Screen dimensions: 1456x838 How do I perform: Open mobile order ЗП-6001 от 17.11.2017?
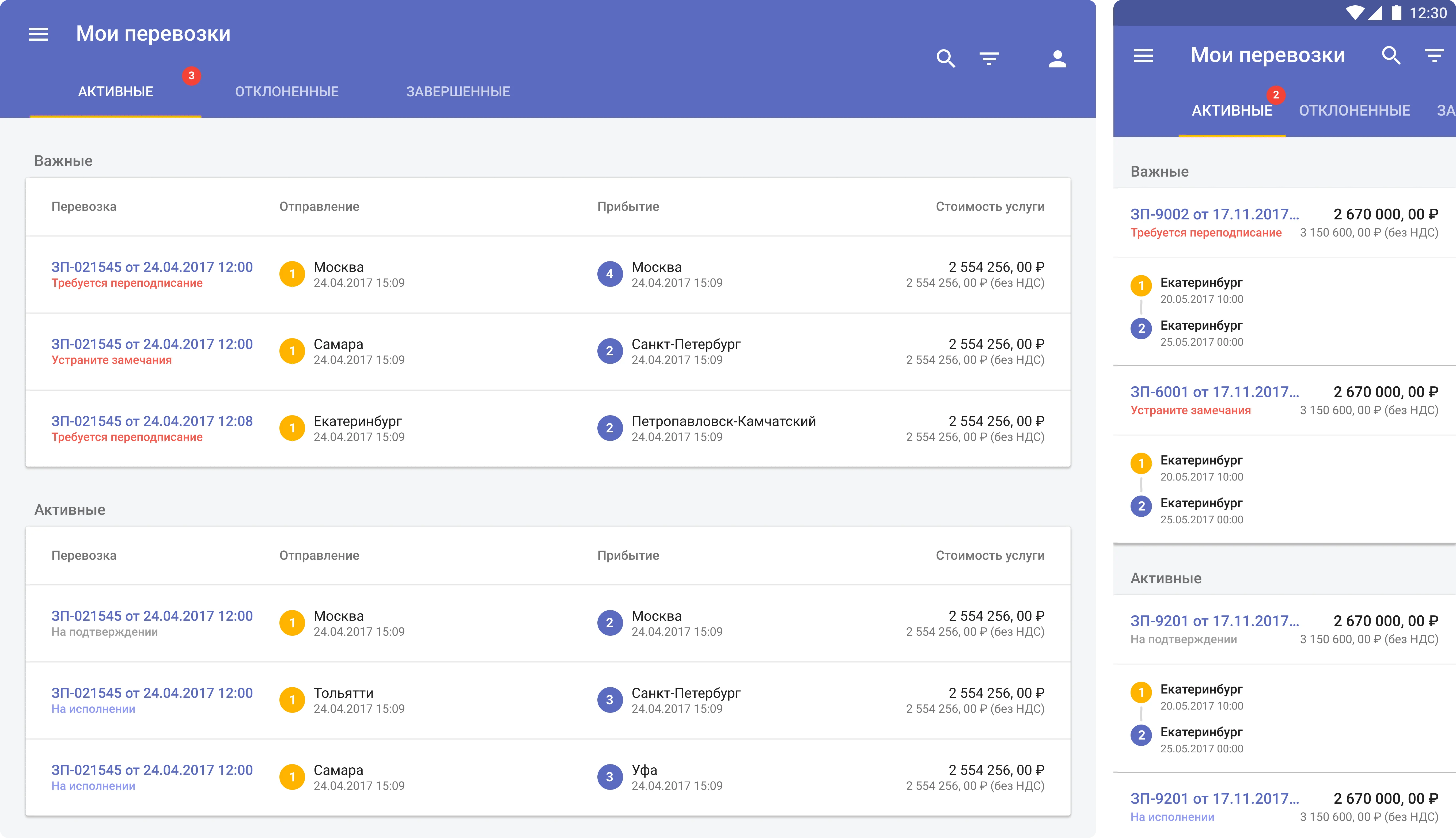(1214, 392)
